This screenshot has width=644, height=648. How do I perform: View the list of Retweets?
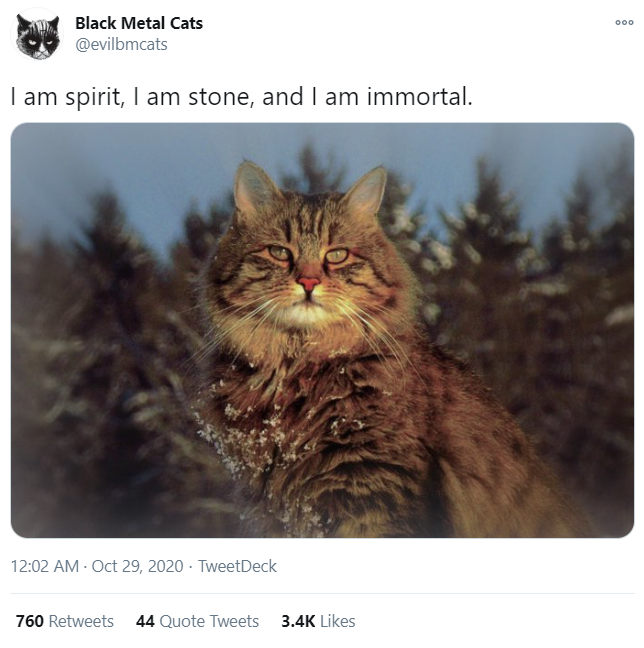(81, 621)
